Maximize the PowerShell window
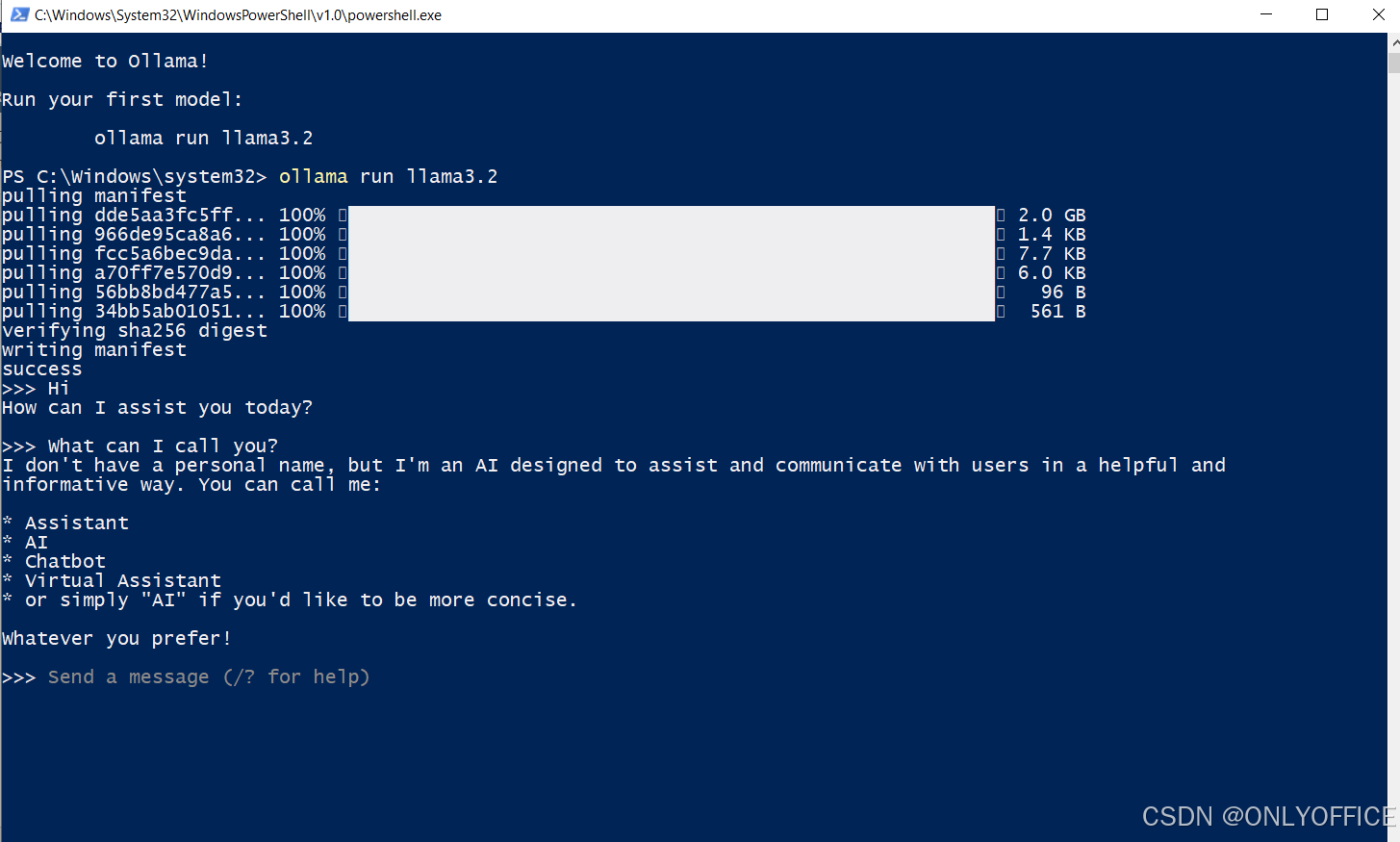Screen dimensions: 1400x842 tap(1322, 14)
